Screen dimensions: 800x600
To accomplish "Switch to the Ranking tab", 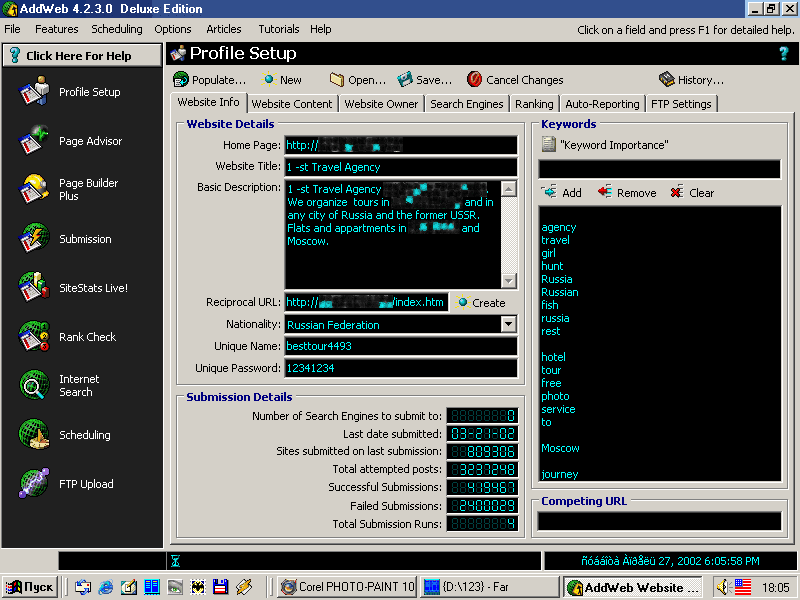I will point(534,104).
